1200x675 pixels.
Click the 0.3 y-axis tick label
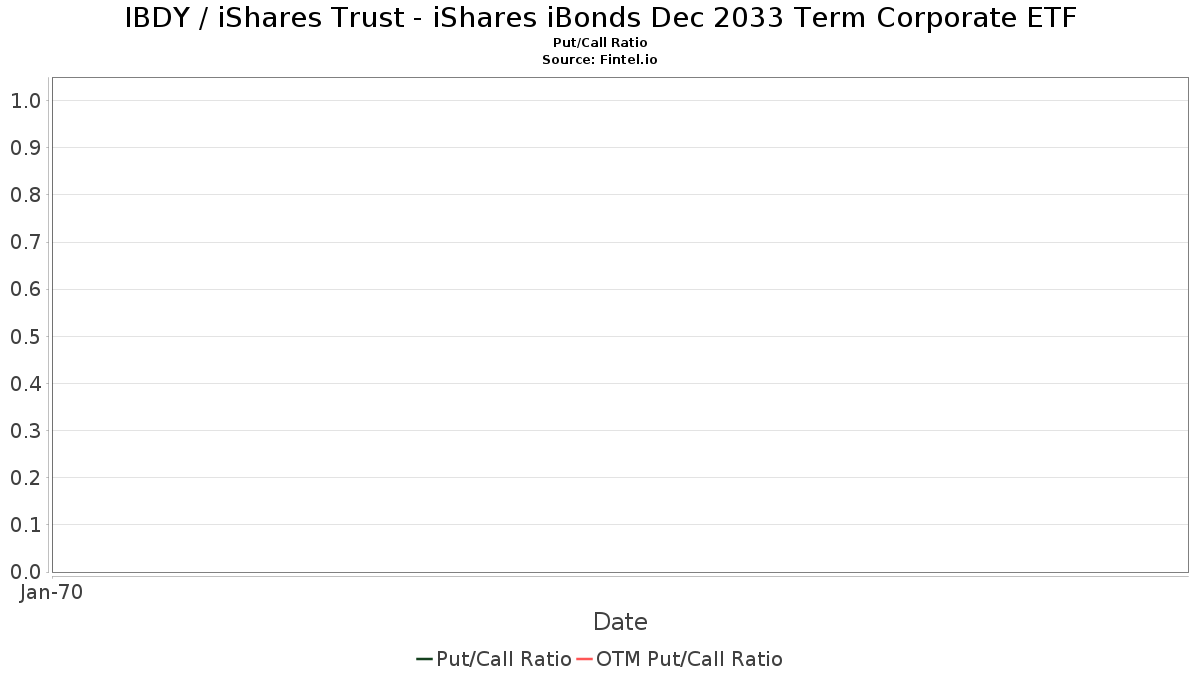pos(25,431)
